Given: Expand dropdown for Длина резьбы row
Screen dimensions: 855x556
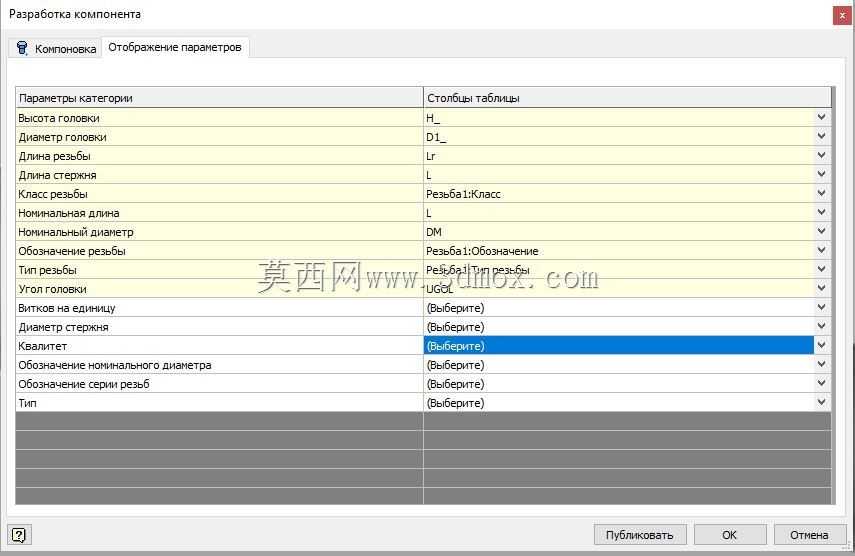Looking at the screenshot, I should [822, 155].
